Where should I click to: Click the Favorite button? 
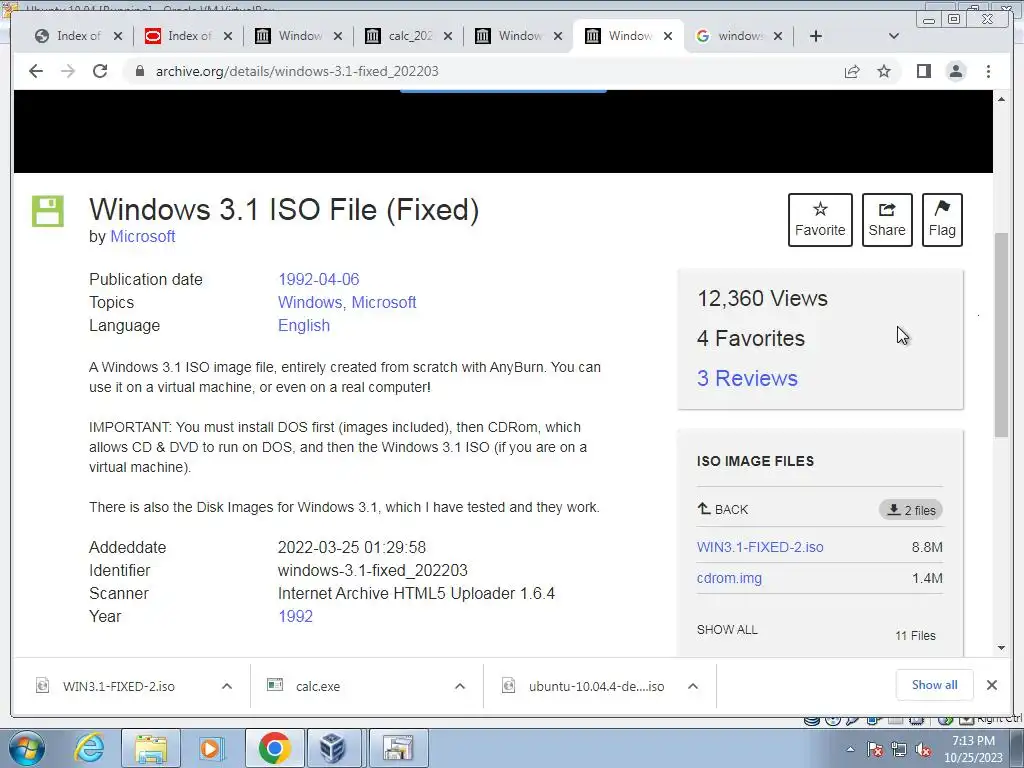[x=820, y=220]
